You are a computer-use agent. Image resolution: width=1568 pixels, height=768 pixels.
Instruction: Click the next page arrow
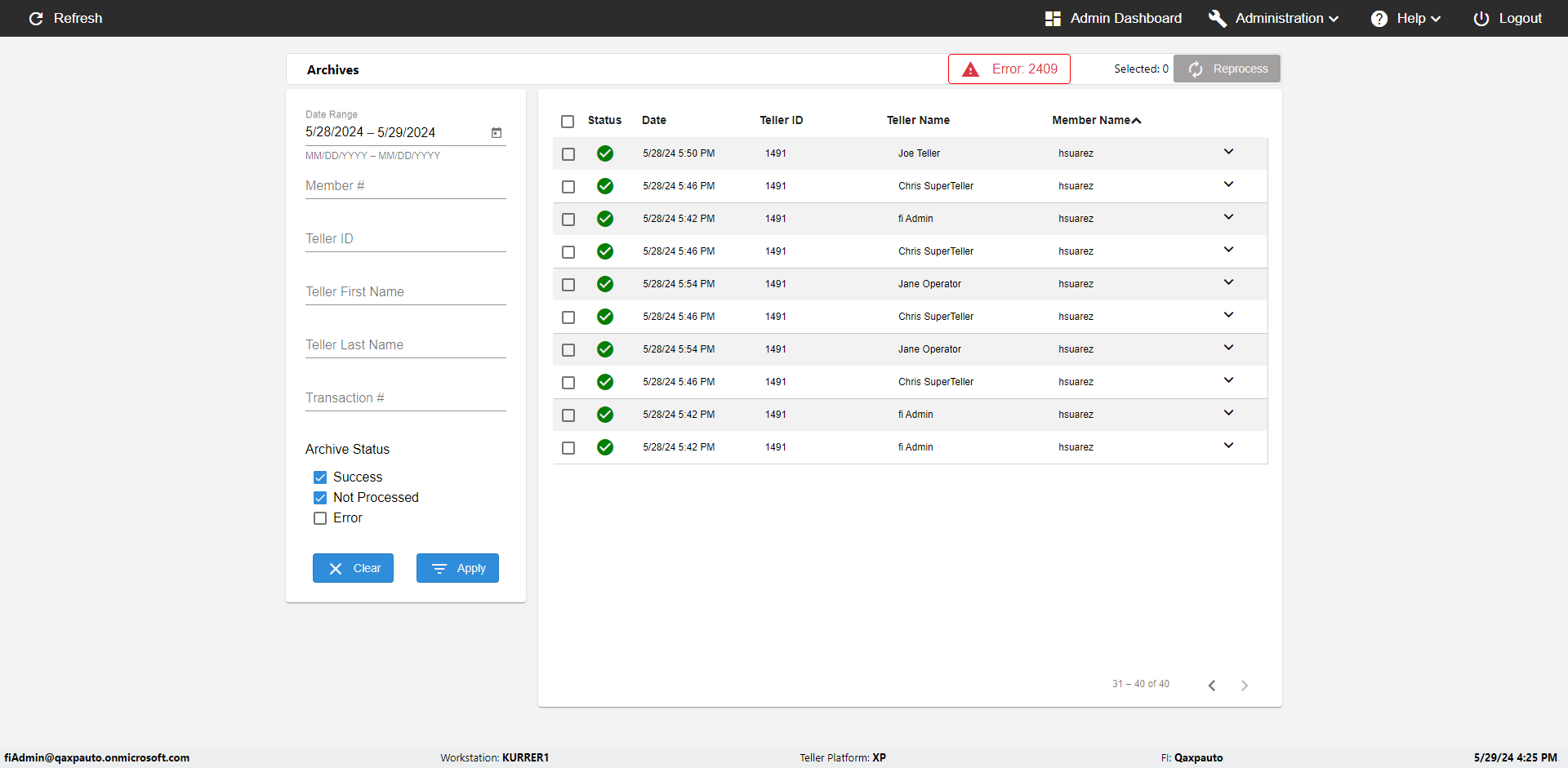(1245, 686)
